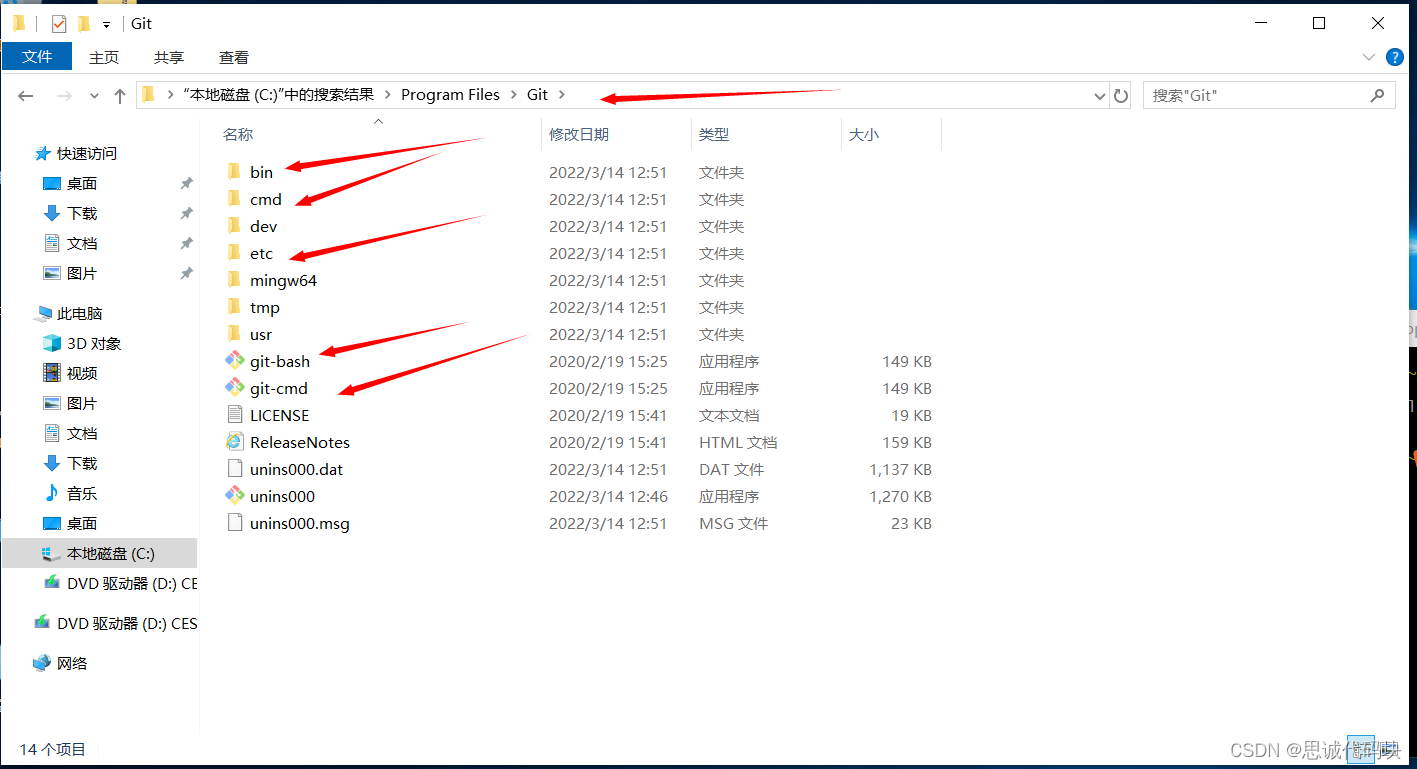Navigate to Program Files via breadcrumb
This screenshot has width=1417, height=769.
450,94
